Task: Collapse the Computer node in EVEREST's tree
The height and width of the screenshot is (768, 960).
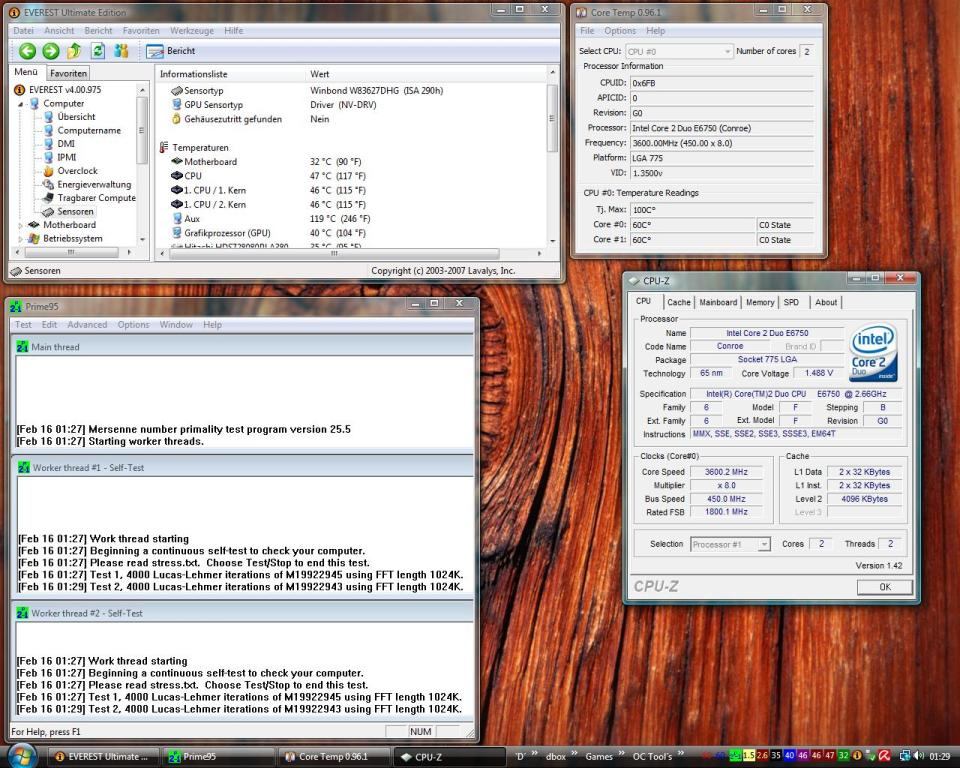Action: (21, 104)
